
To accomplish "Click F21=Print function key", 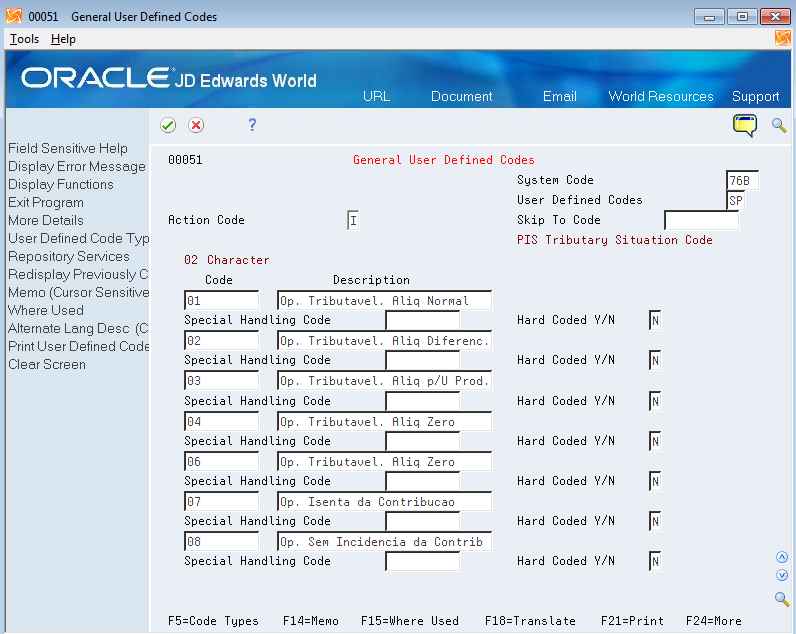I will coord(632,621).
